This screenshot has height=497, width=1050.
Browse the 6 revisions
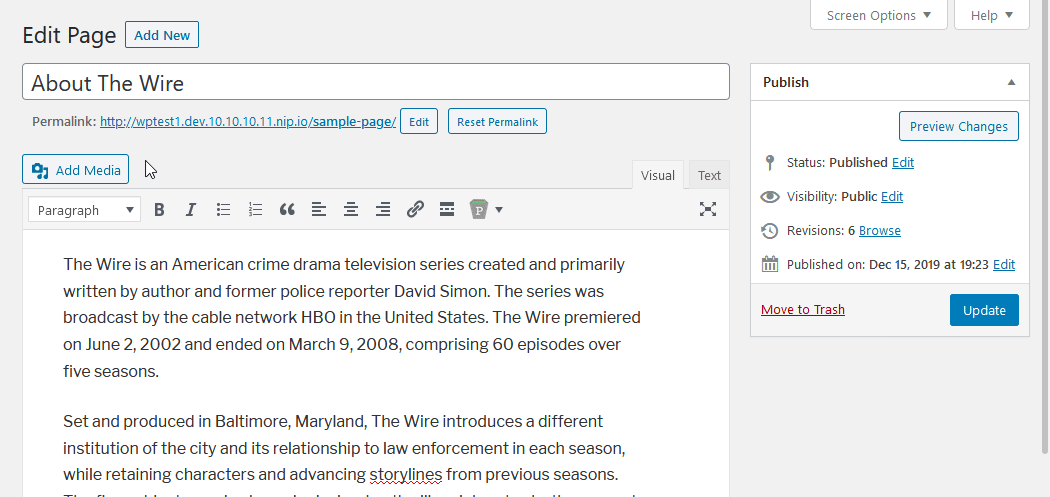click(880, 230)
